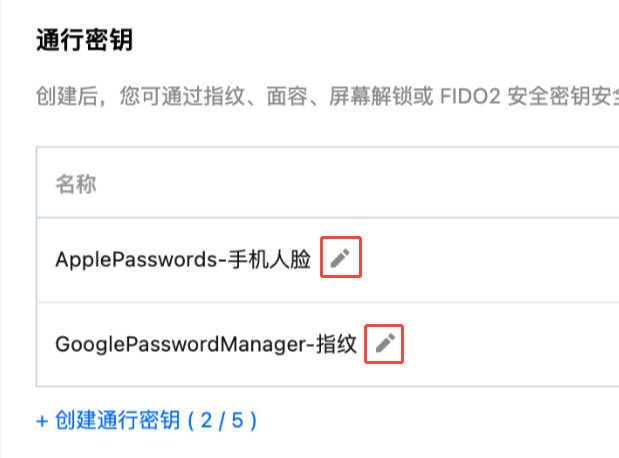Click the 通行密钥 section heading
The width and height of the screenshot is (619, 458).
[x=84, y=41]
